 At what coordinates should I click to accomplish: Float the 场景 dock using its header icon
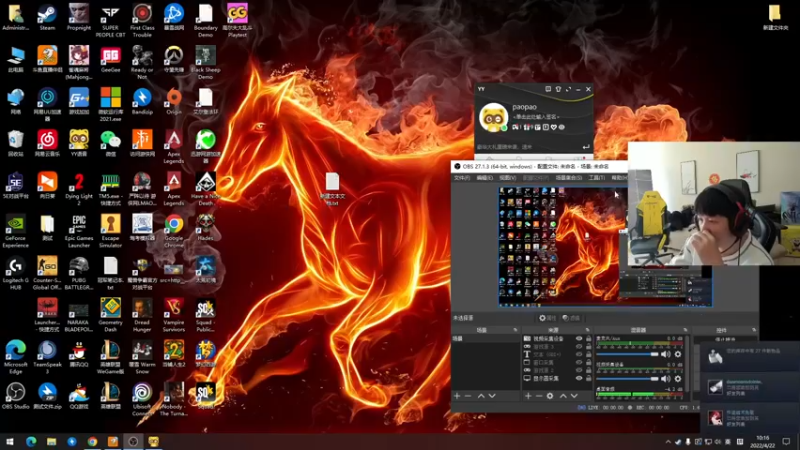click(515, 330)
